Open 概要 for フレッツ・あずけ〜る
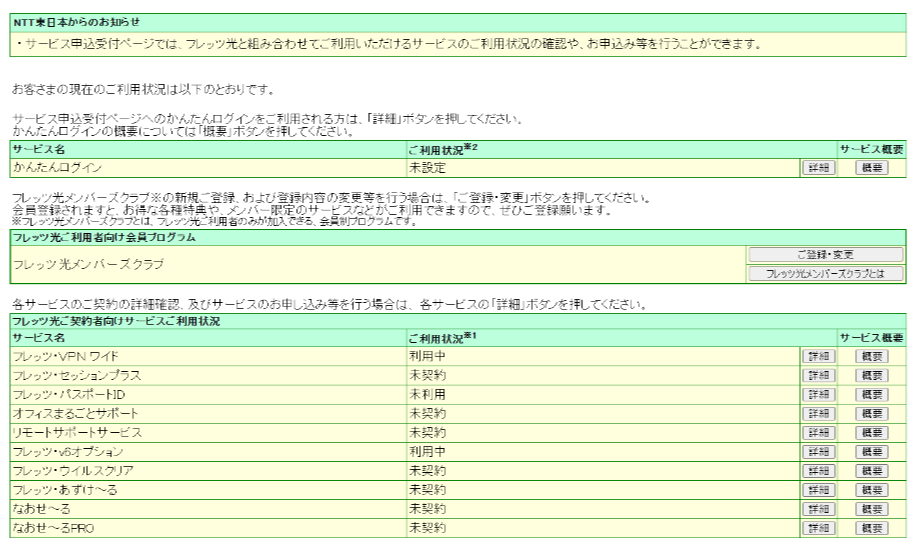Image resolution: width=917 pixels, height=546 pixels. point(872,490)
